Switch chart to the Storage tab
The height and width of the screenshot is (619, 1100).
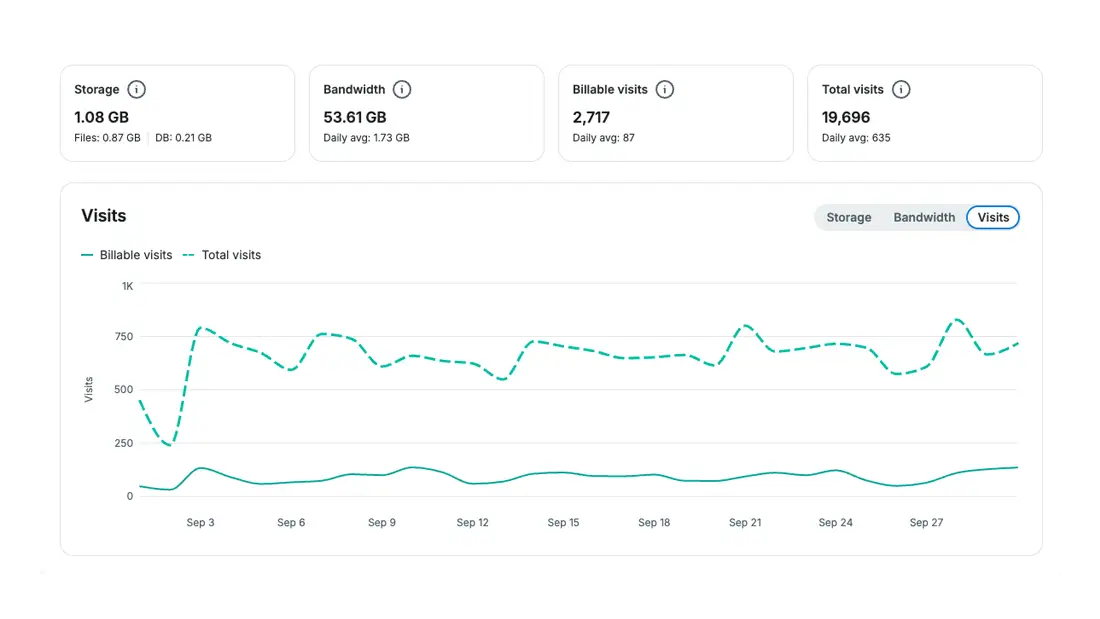(848, 218)
